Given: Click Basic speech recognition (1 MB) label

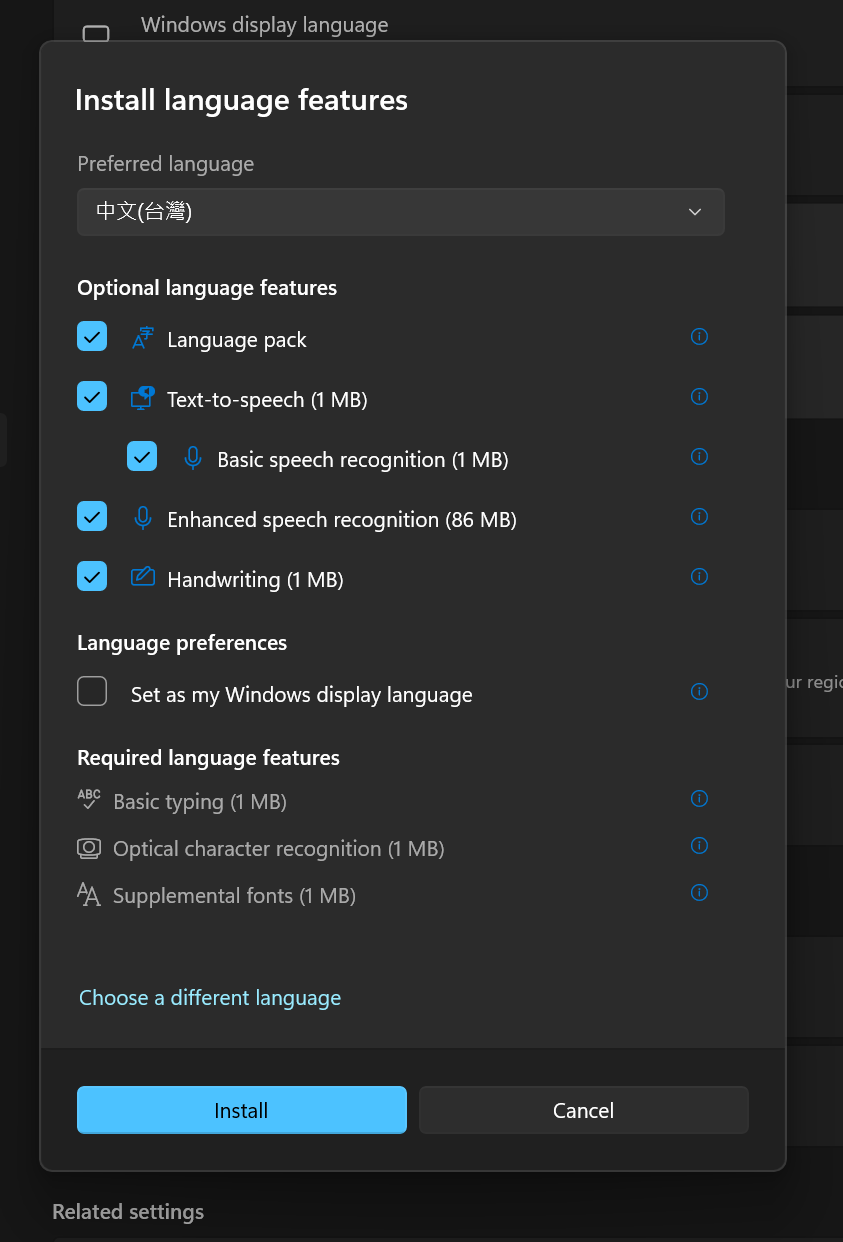Looking at the screenshot, I should pyautogui.click(x=363, y=460).
